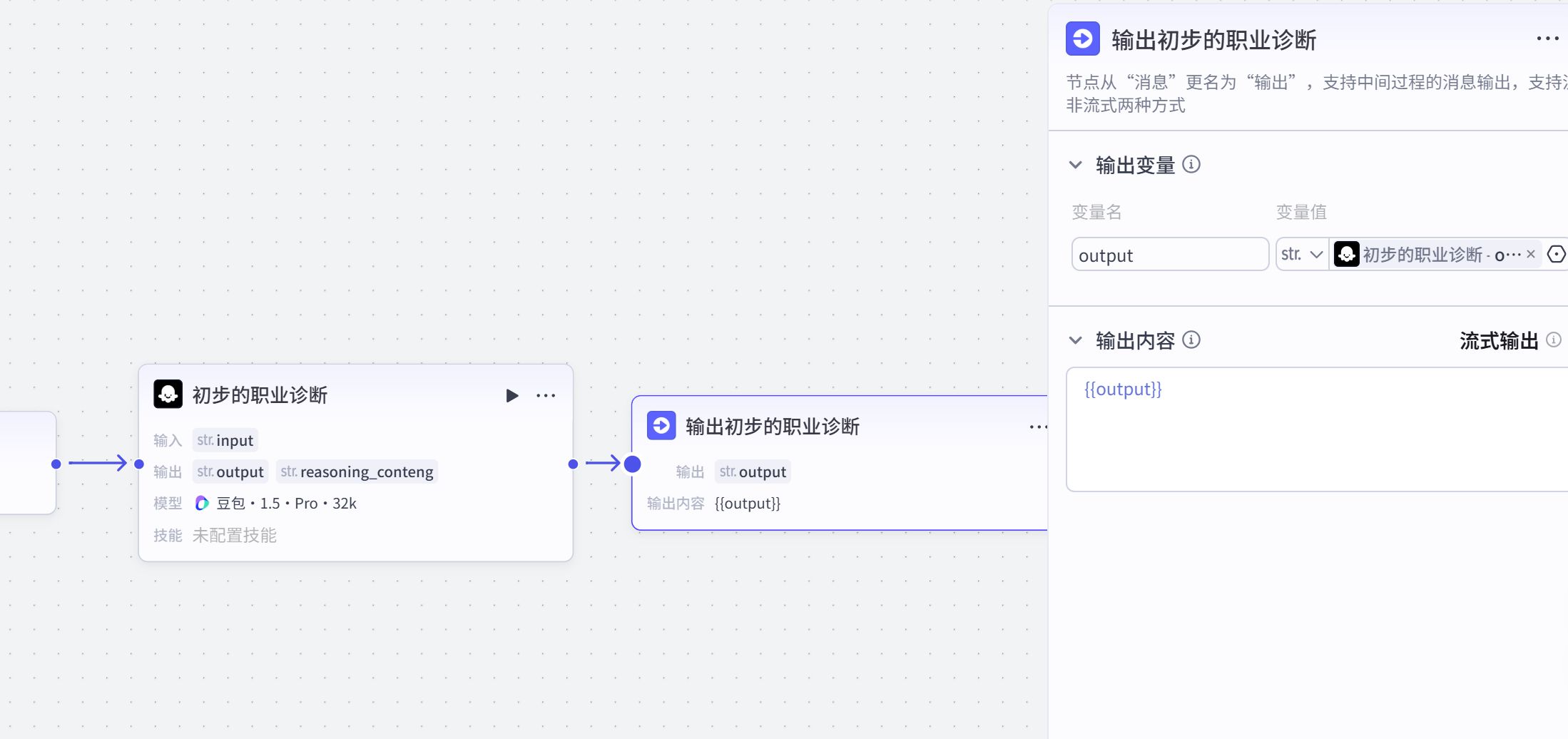Open the hexagon settings icon next to variable value
1568x739 pixels.
click(1557, 254)
